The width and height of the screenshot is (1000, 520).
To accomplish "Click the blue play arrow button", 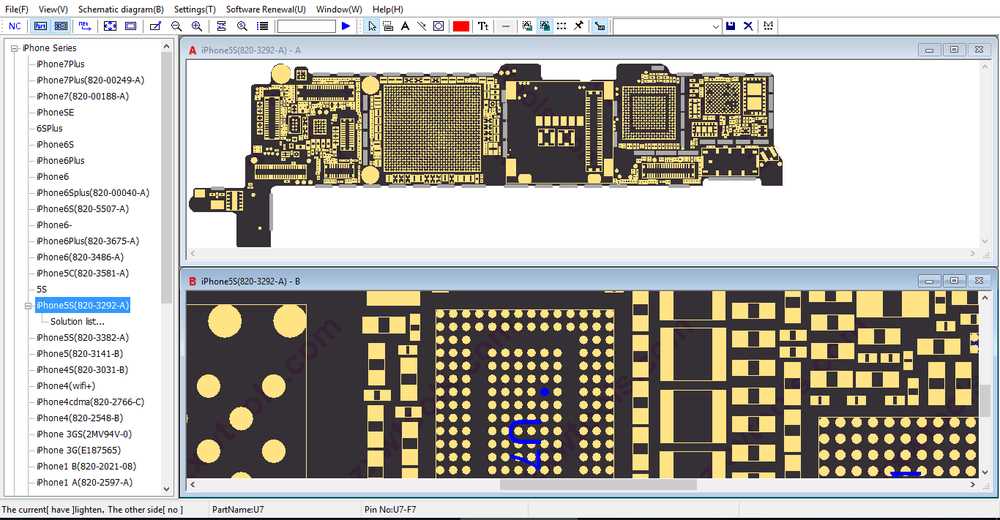I will point(346,26).
